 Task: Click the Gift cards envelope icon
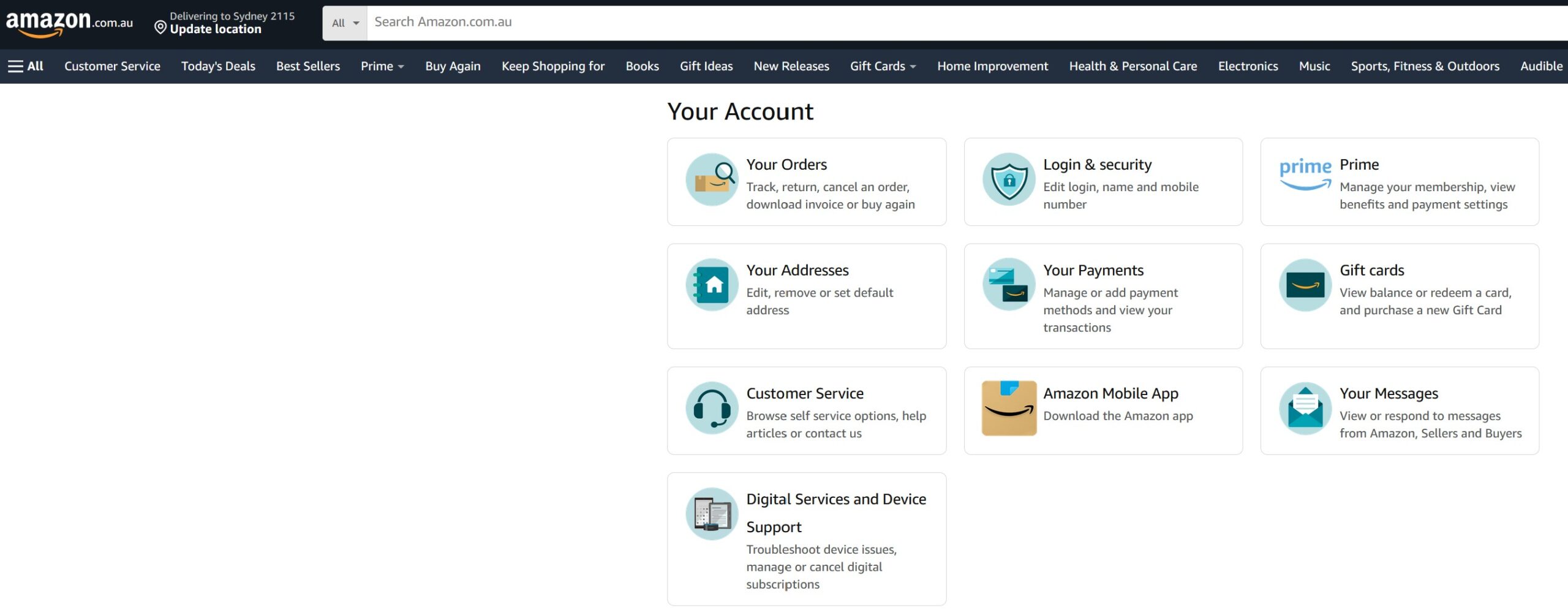[x=1305, y=285]
